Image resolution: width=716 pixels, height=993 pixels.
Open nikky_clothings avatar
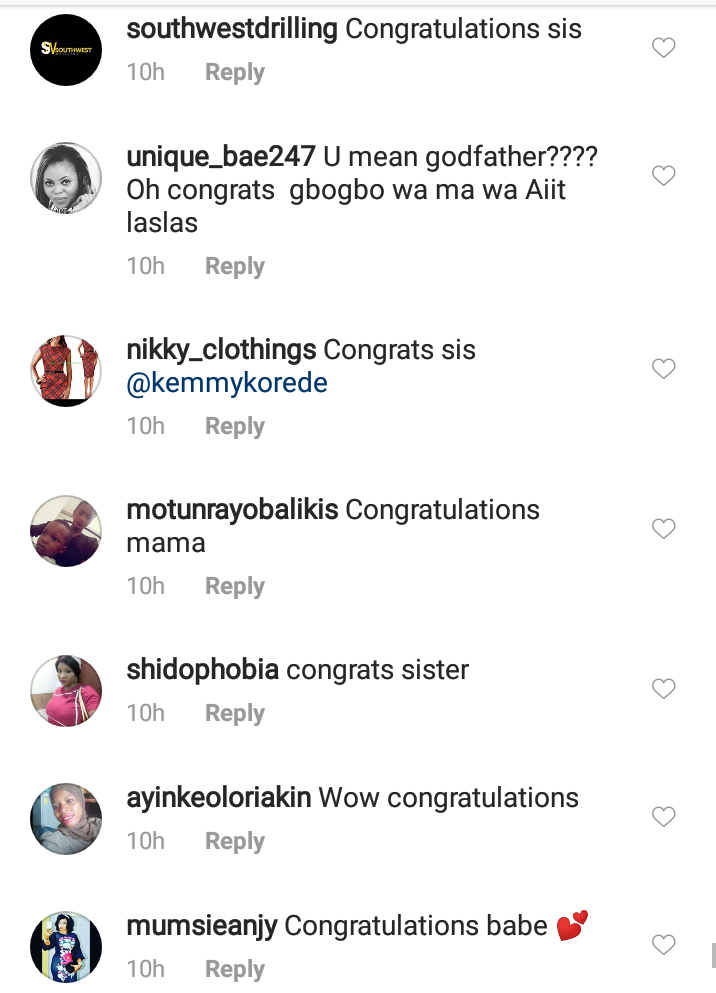pyautogui.click(x=65, y=370)
